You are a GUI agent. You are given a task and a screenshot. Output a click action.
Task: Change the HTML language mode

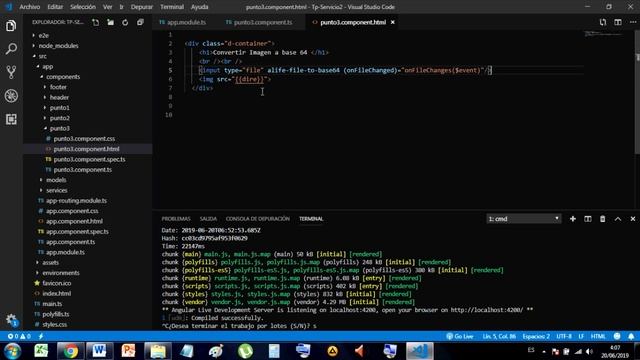pyautogui.click(x=598, y=336)
